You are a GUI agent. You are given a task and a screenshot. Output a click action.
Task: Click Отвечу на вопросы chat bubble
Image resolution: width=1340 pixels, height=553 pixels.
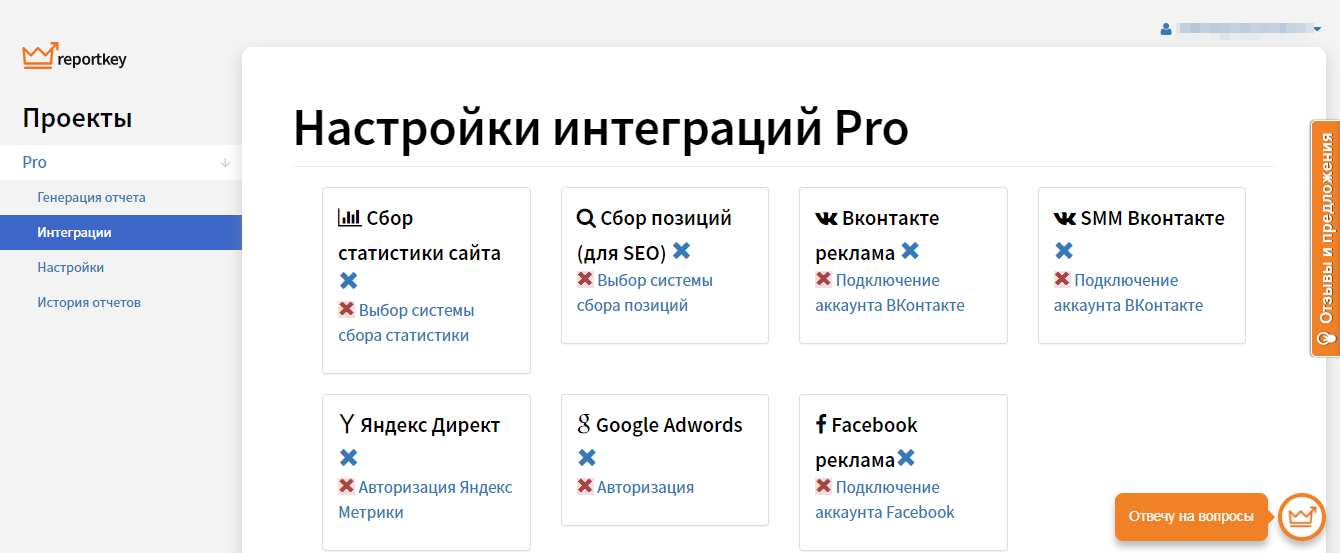pyautogui.click(x=1191, y=516)
